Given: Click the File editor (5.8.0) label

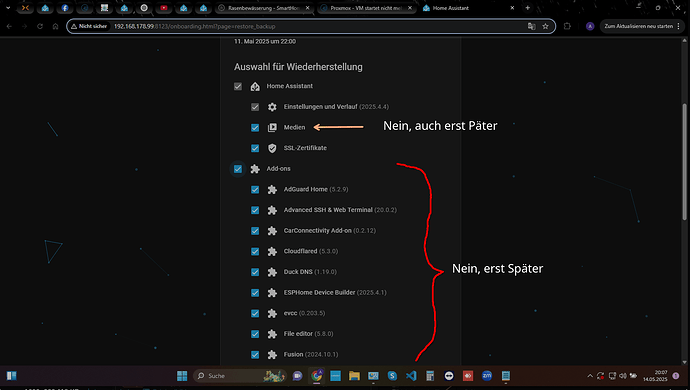Looking at the screenshot, I should click(308, 334).
